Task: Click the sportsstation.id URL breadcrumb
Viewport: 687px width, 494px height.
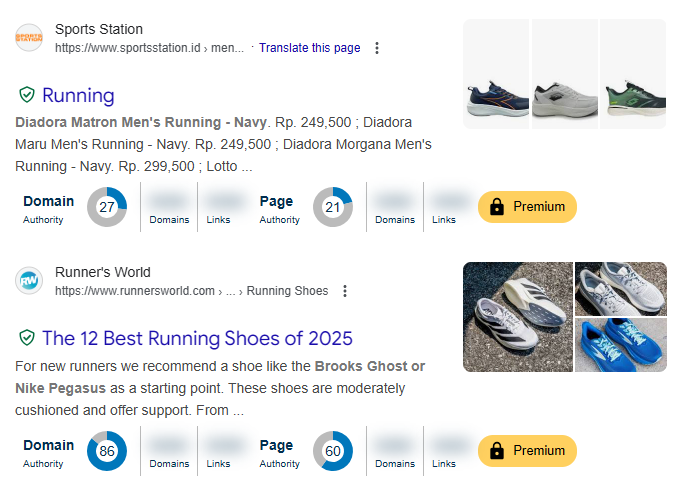Action: (149, 48)
